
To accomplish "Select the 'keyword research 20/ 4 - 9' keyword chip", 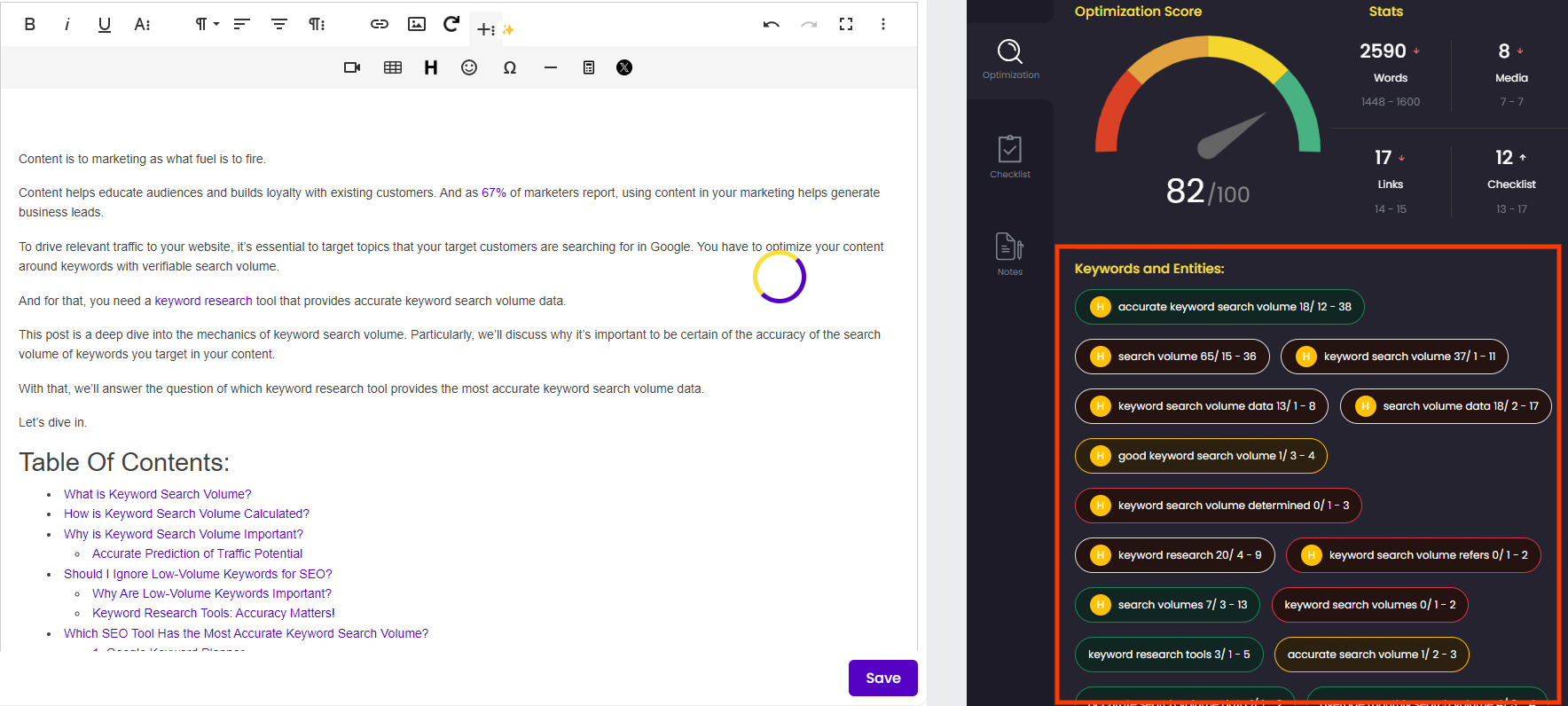I will pyautogui.click(x=1175, y=555).
